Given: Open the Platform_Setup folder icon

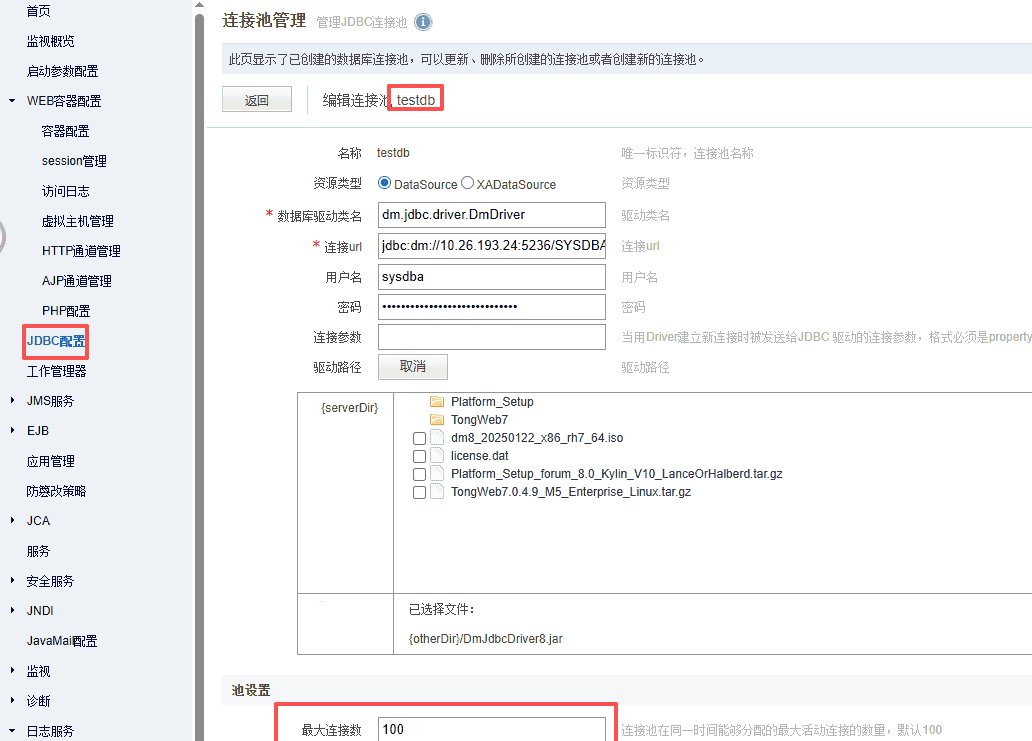Looking at the screenshot, I should [436, 402].
